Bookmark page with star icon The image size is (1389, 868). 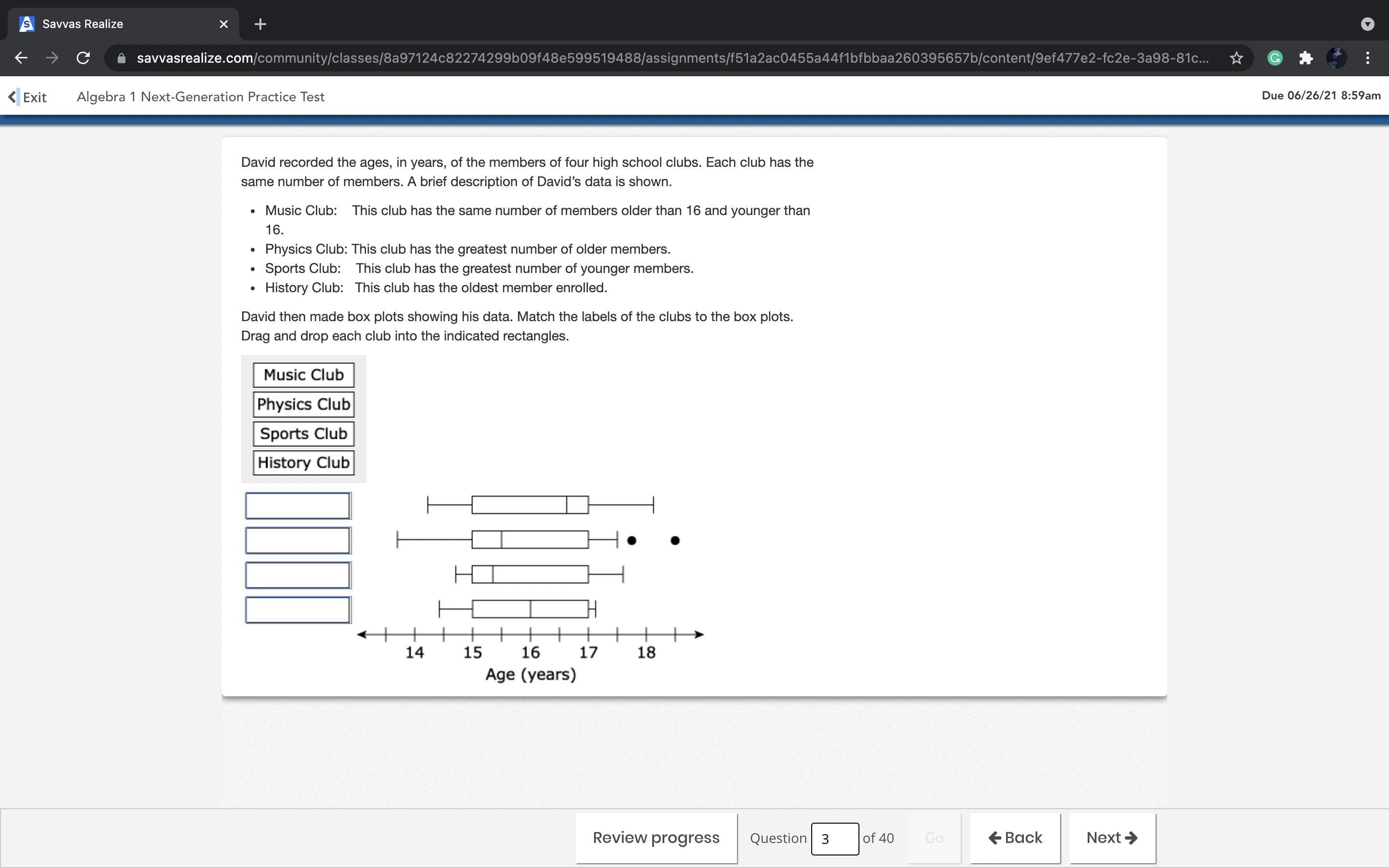pyautogui.click(x=1236, y=58)
